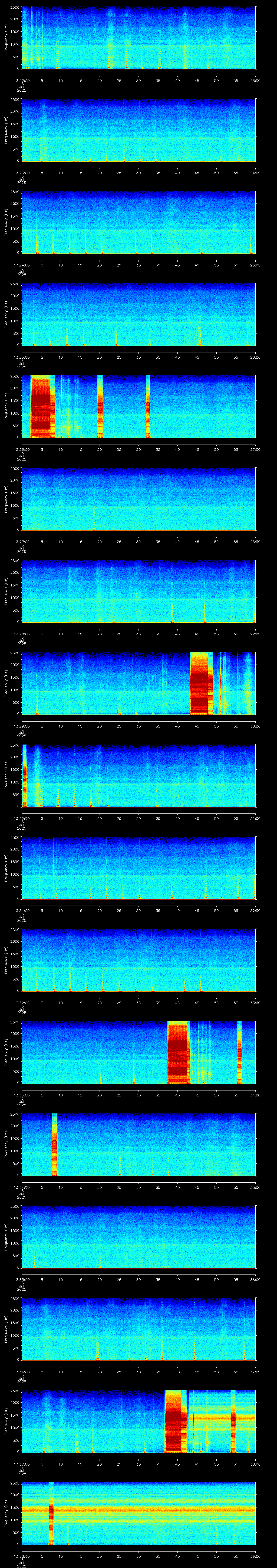Click the 13:31:00 start time label
277x1568 pixels.
(22, 910)
